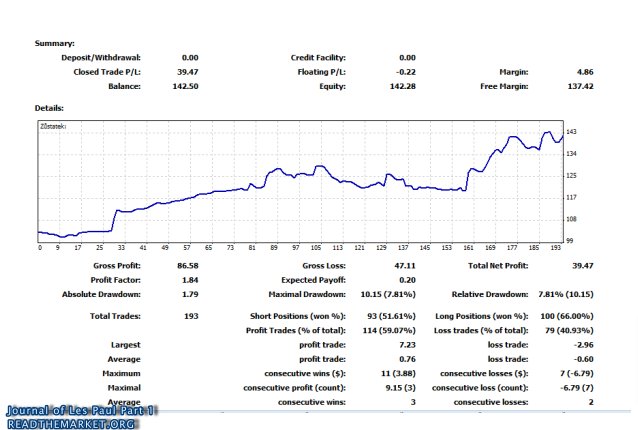The height and width of the screenshot is (430, 638).
Task: Select the Balance value 142.50
Action: (185, 87)
